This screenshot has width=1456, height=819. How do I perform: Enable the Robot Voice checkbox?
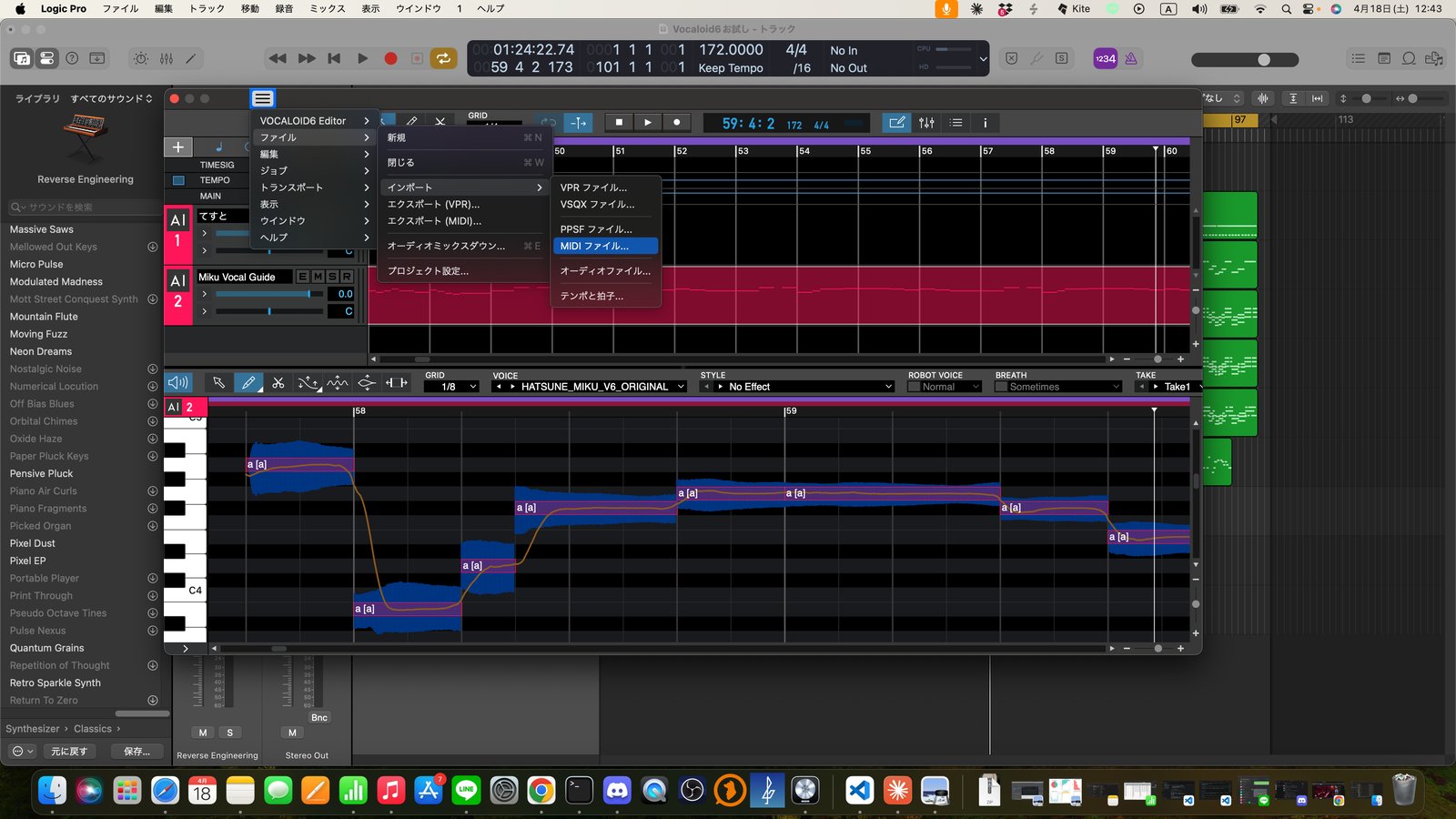[914, 387]
